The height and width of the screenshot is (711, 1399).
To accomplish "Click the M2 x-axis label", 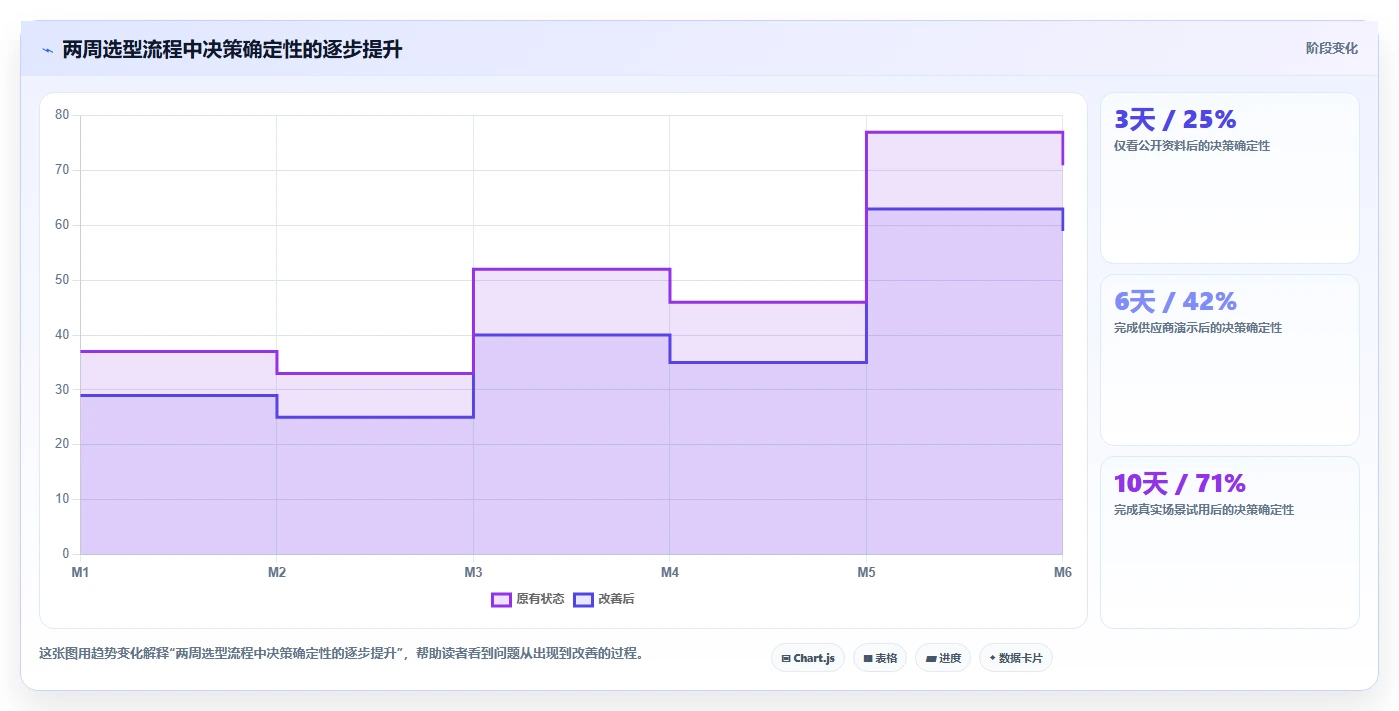I will 277,573.
